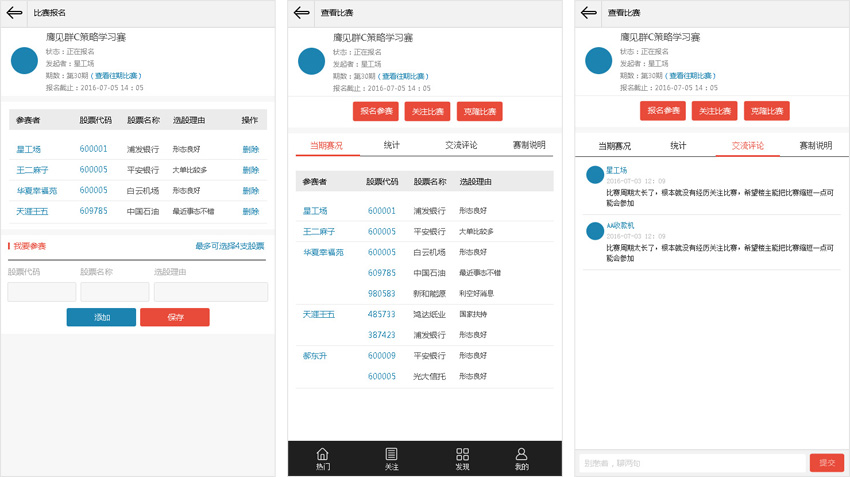Screen dimensions: 850x477
Task: Click back arrow on 比赛报名 screen
Action: pos(14,13)
